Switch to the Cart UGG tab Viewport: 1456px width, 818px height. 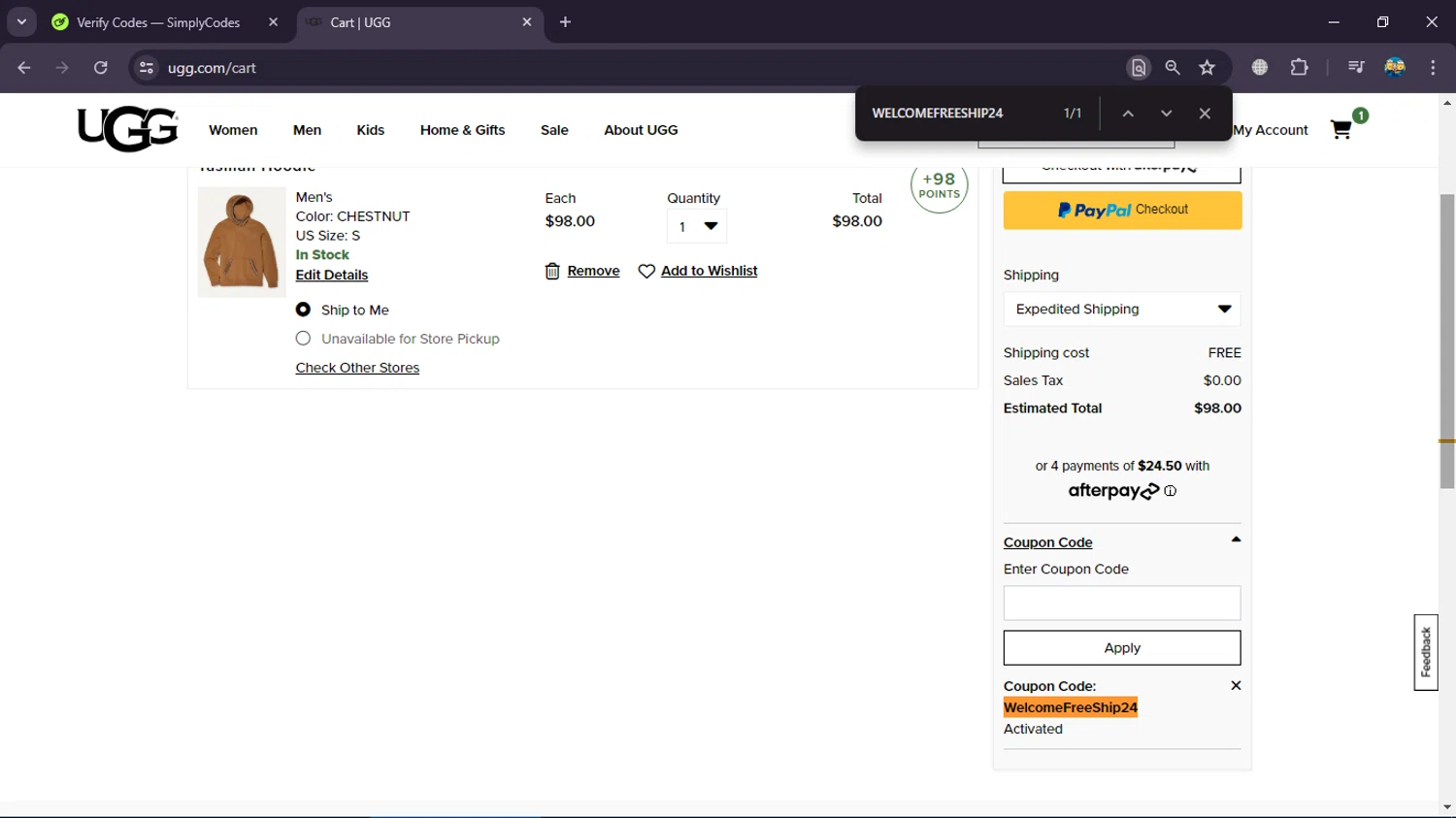417,22
